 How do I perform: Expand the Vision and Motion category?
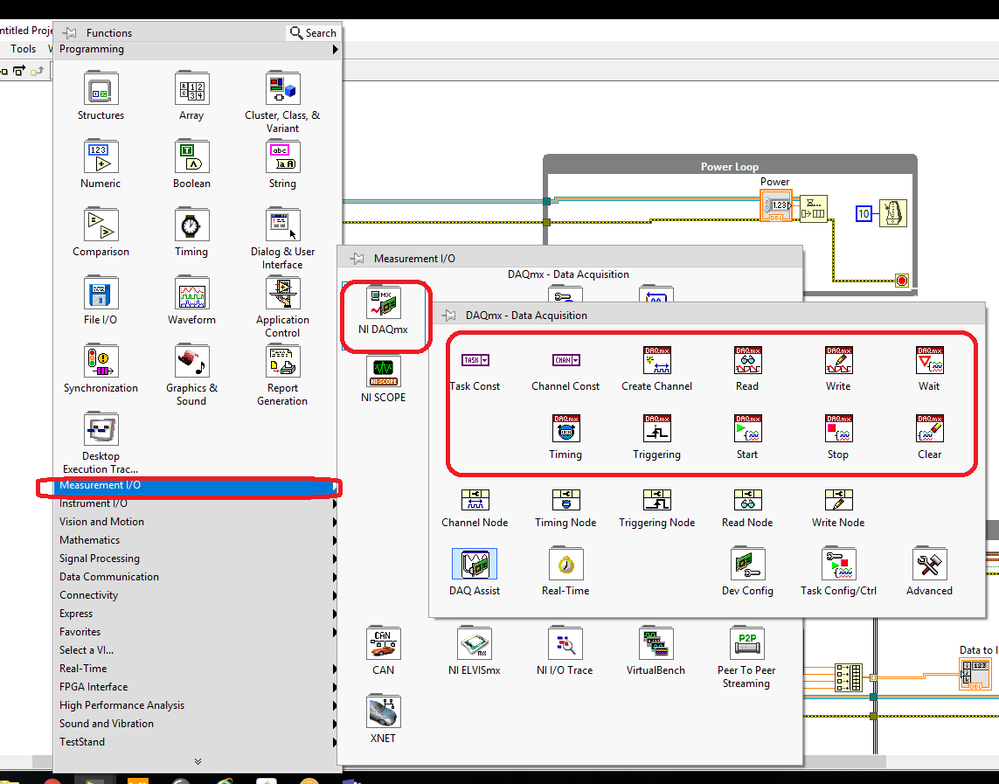198,522
